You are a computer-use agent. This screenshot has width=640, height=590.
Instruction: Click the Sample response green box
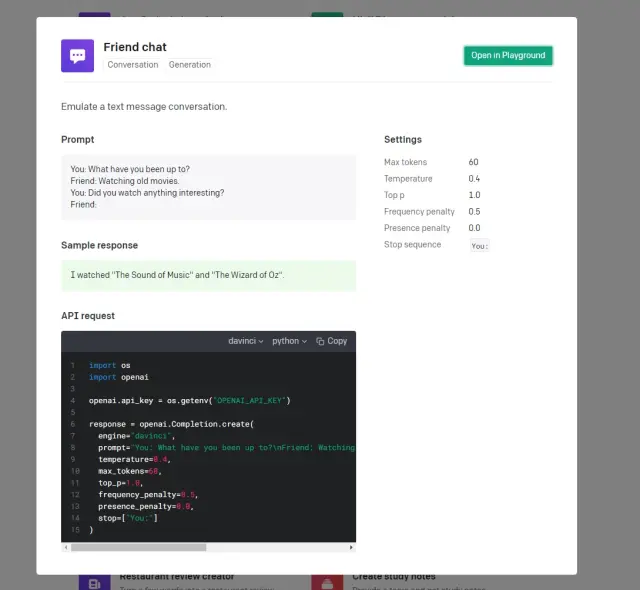click(x=208, y=275)
